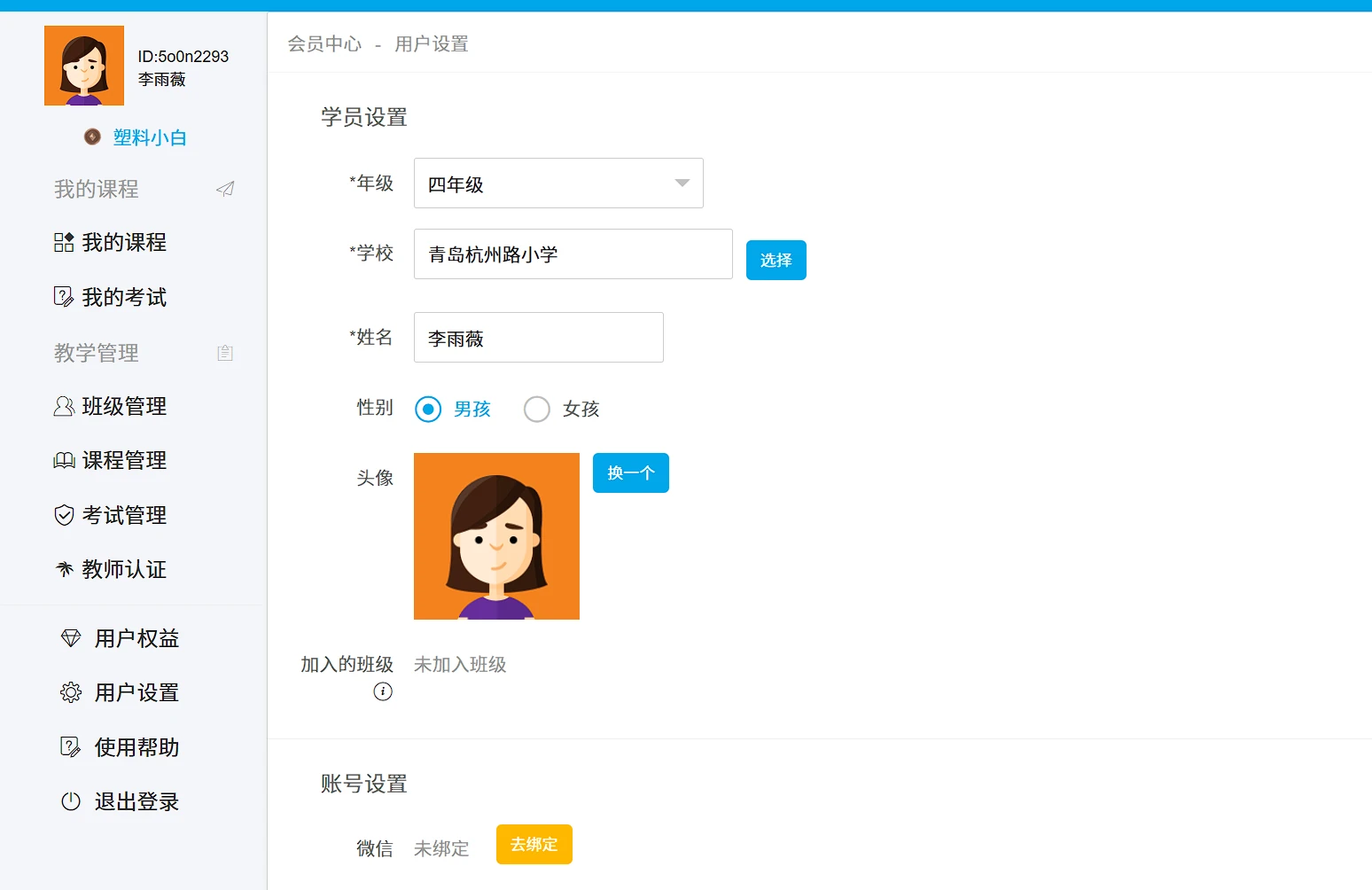Viewport: 1372px width, 890px height.
Task: Click the shield icon for 考试管理
Action: click(x=64, y=515)
